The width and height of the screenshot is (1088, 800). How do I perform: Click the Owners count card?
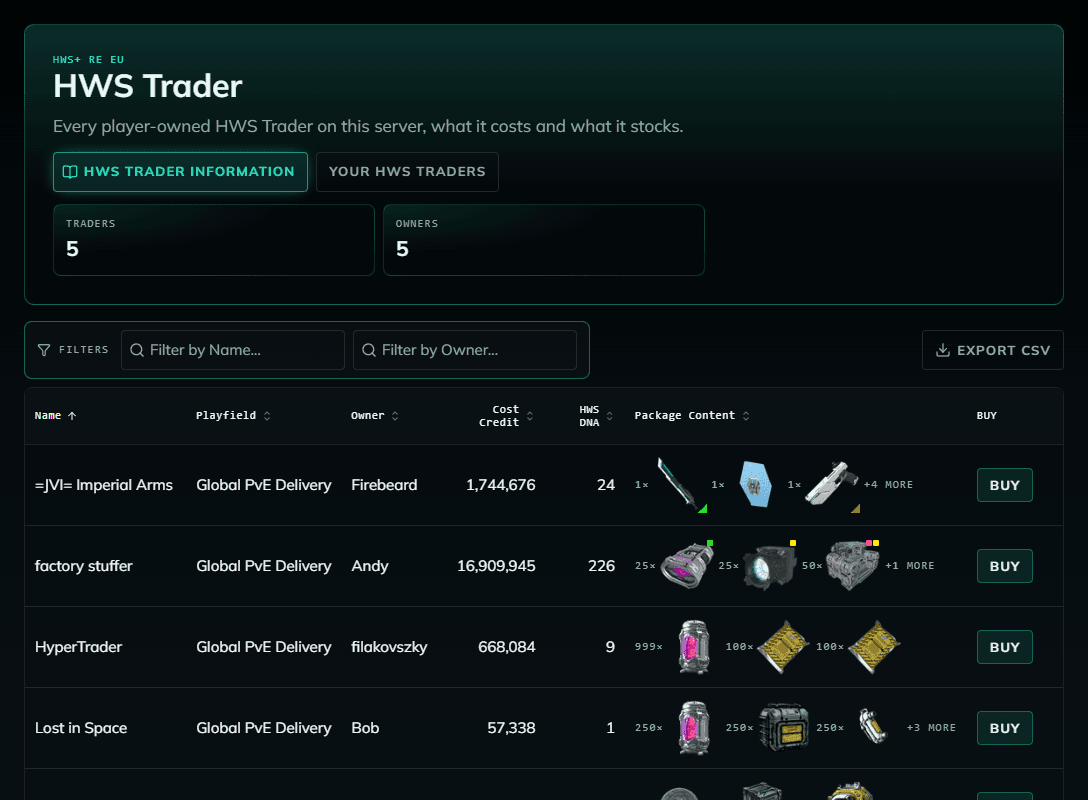click(544, 240)
